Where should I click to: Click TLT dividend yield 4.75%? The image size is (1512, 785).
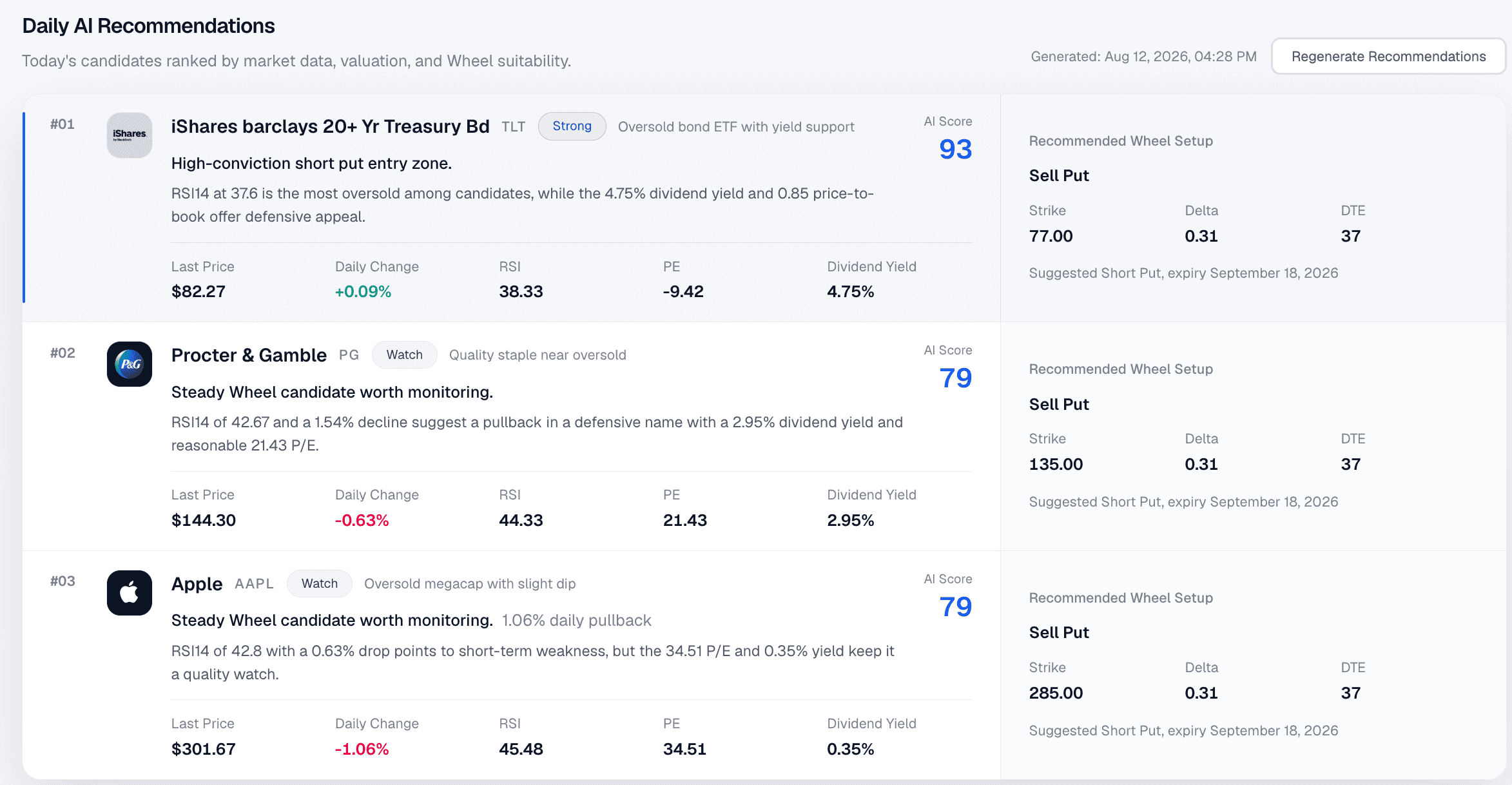pyautogui.click(x=851, y=292)
